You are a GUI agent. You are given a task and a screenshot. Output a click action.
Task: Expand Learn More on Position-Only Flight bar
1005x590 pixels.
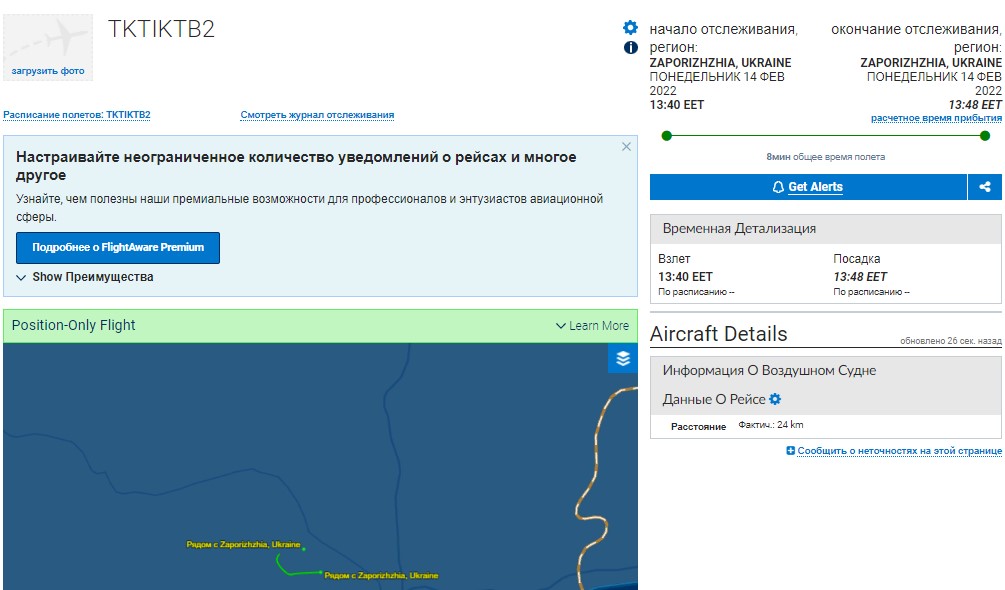point(592,325)
